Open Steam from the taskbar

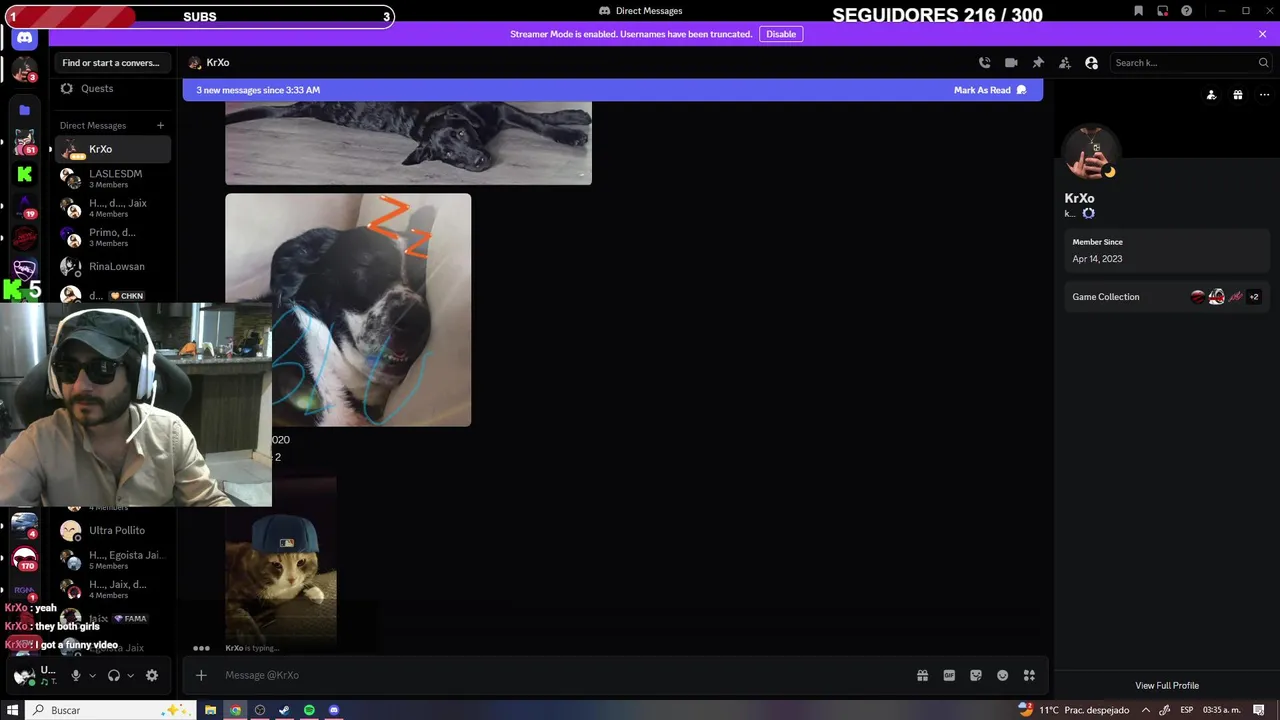pyautogui.click(x=284, y=710)
